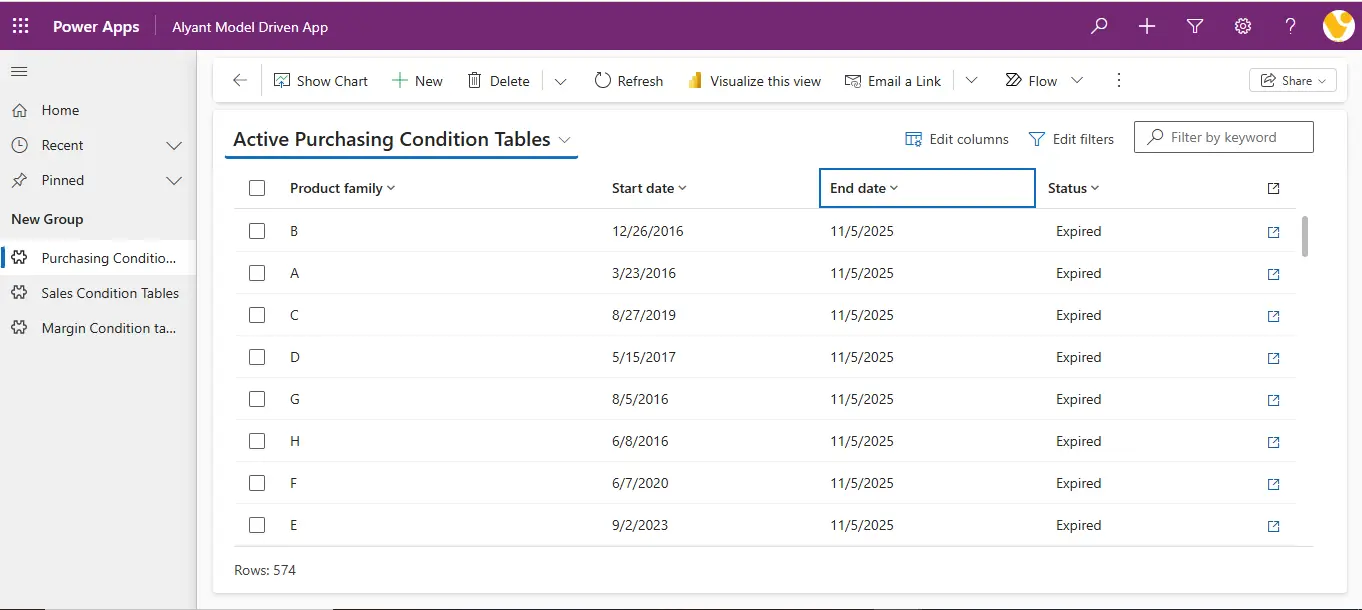Open record B using its pop-out icon
This screenshot has height=610, width=1362.
[1273, 232]
